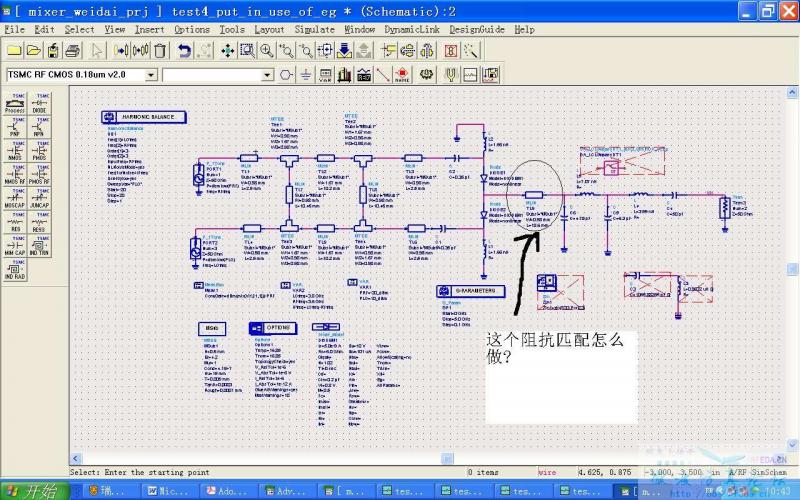Image resolution: width=800 pixels, height=500 pixels.
Task: Open the Insert menu
Action: pyautogui.click(x=149, y=30)
